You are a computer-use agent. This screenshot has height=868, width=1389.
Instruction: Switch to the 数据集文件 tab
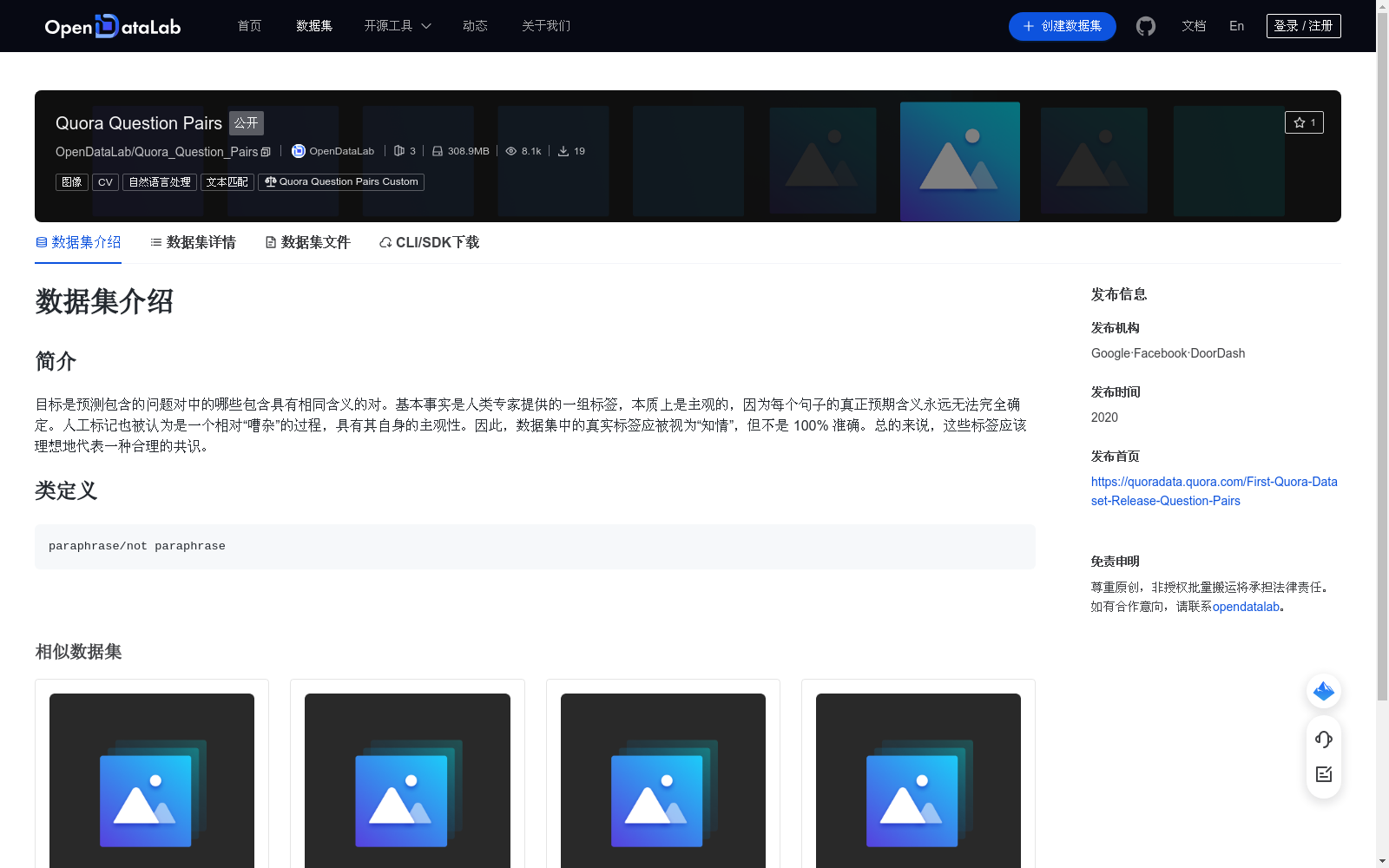tap(307, 242)
